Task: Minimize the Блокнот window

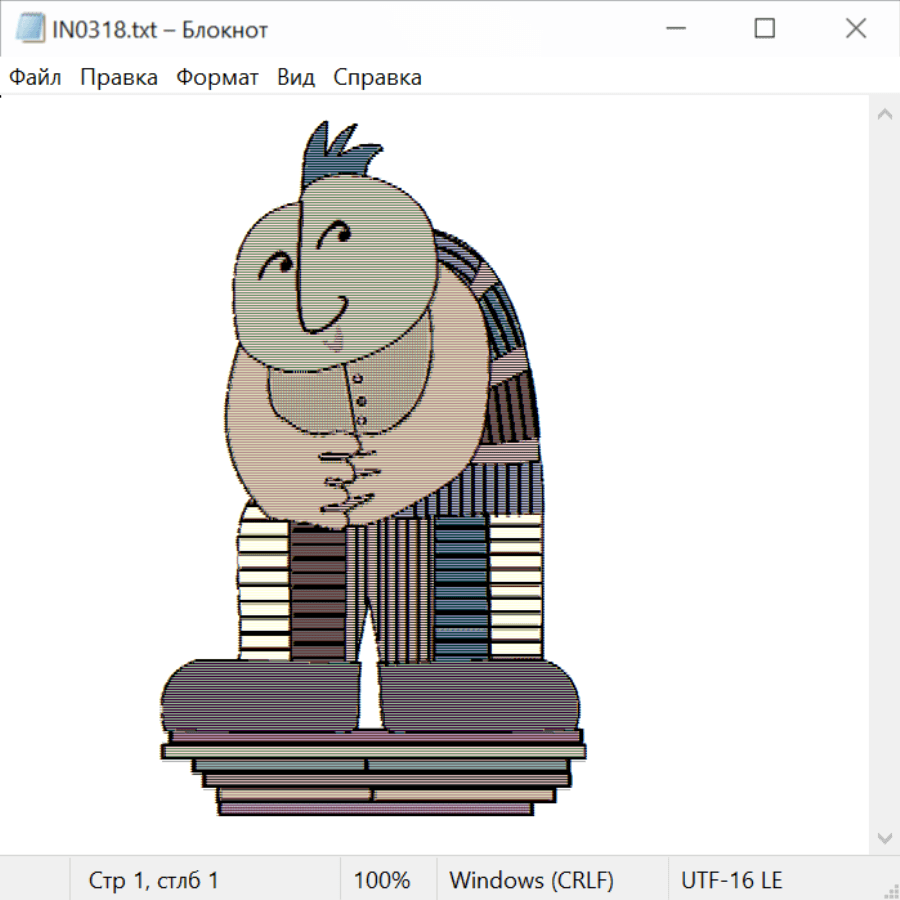Action: [x=673, y=29]
